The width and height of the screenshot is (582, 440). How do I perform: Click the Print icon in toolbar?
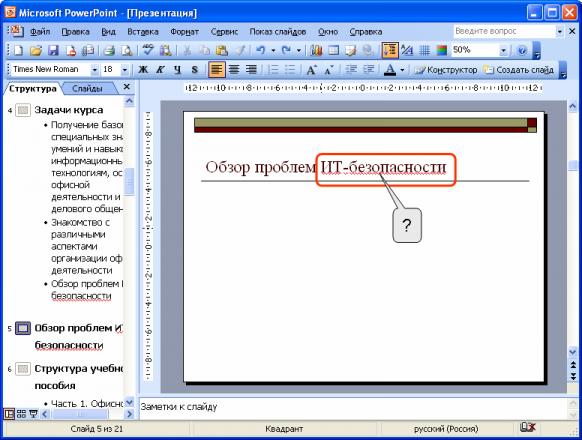point(109,50)
